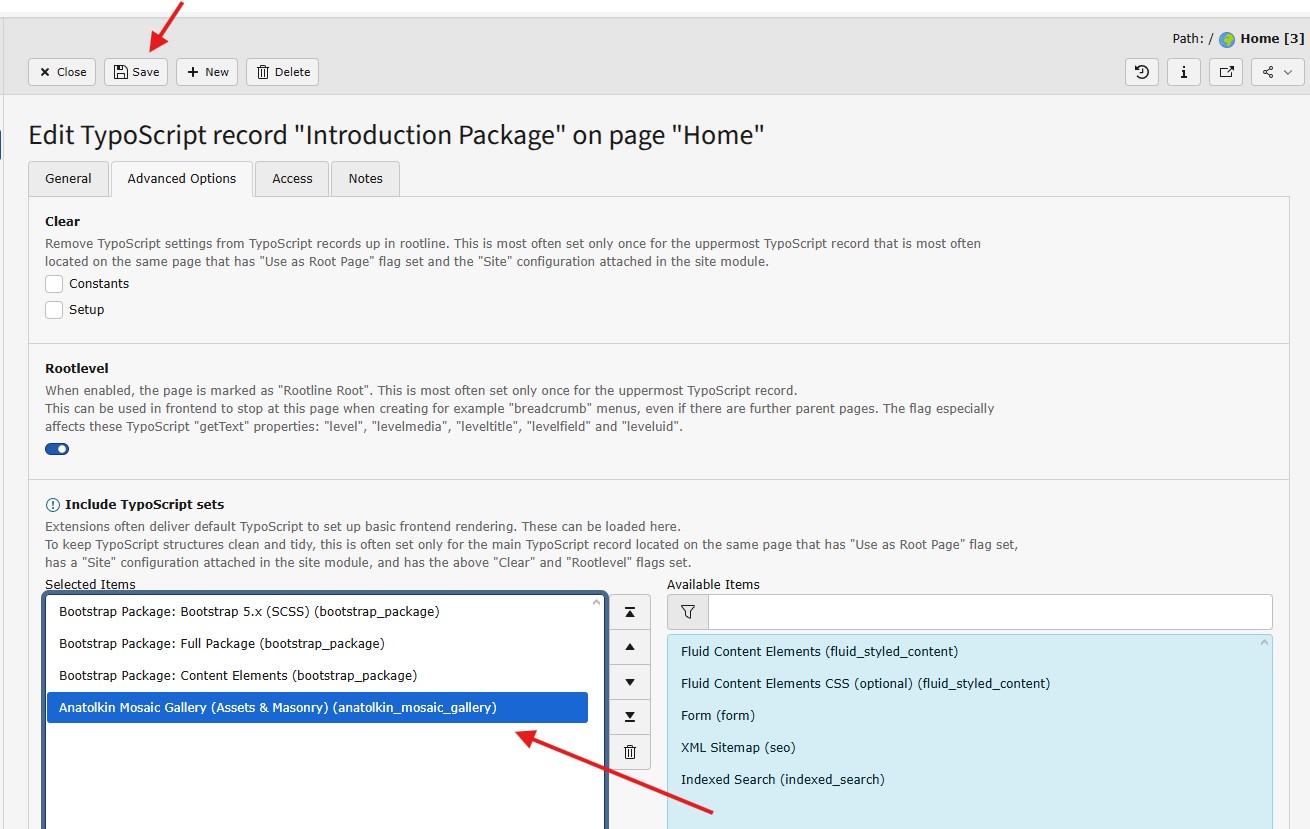Remove selected item with trash icon
Screen dimensions: 1310x829
pos(630,752)
